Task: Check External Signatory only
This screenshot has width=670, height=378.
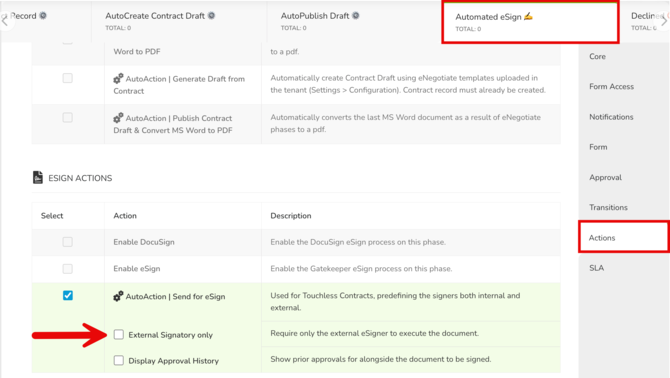Action: click(119, 334)
